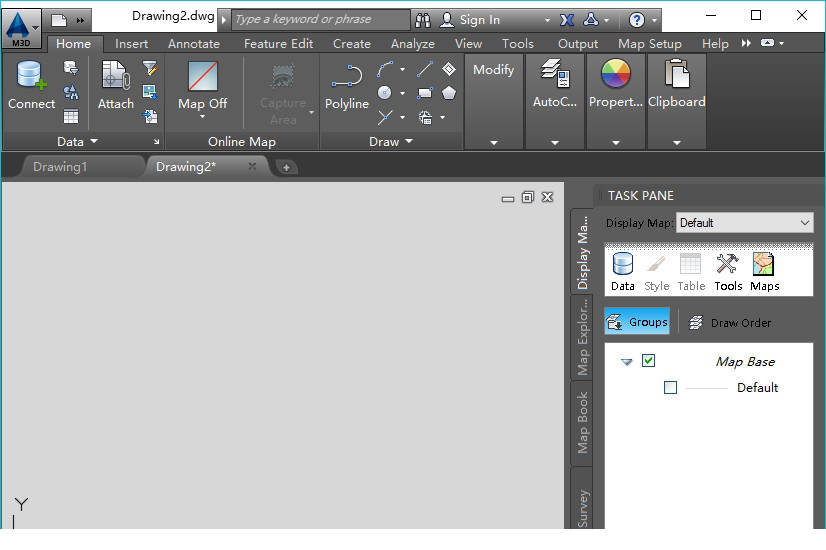The width and height of the screenshot is (826, 550).
Task: Click the Autodesk A360 triangle icon
Action: [591, 20]
